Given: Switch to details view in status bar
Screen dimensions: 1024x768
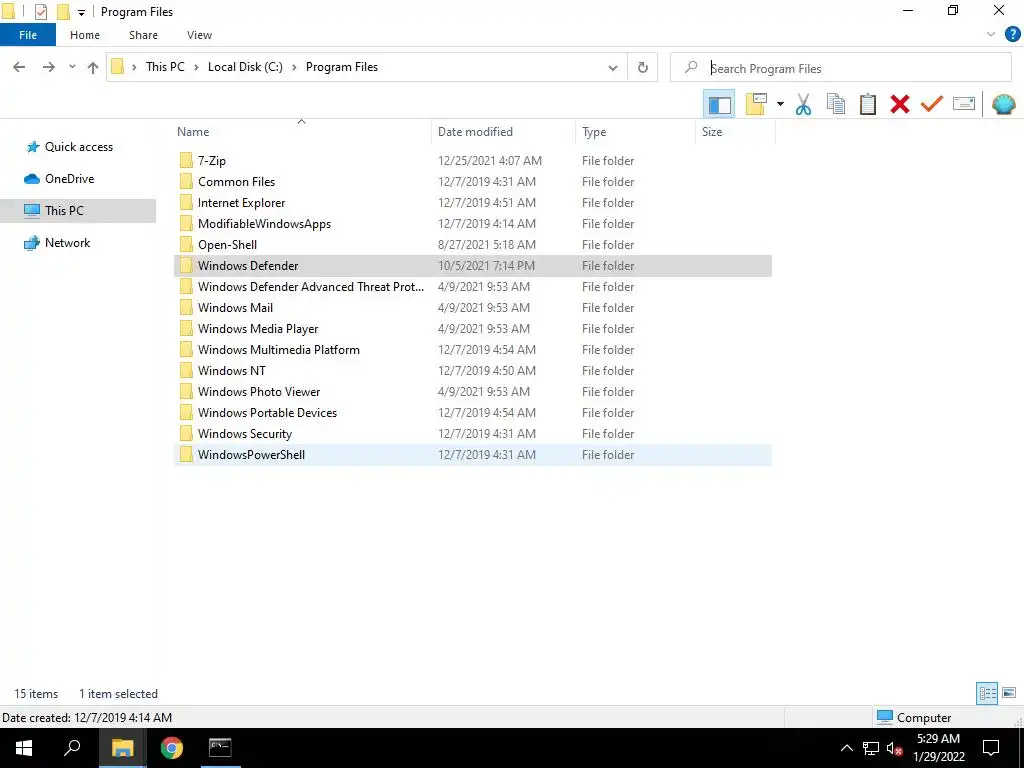Looking at the screenshot, I should pyautogui.click(x=987, y=693).
